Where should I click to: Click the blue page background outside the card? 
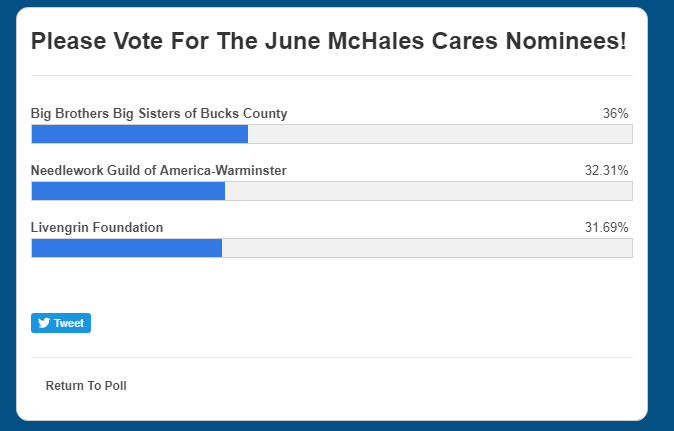coord(660,200)
